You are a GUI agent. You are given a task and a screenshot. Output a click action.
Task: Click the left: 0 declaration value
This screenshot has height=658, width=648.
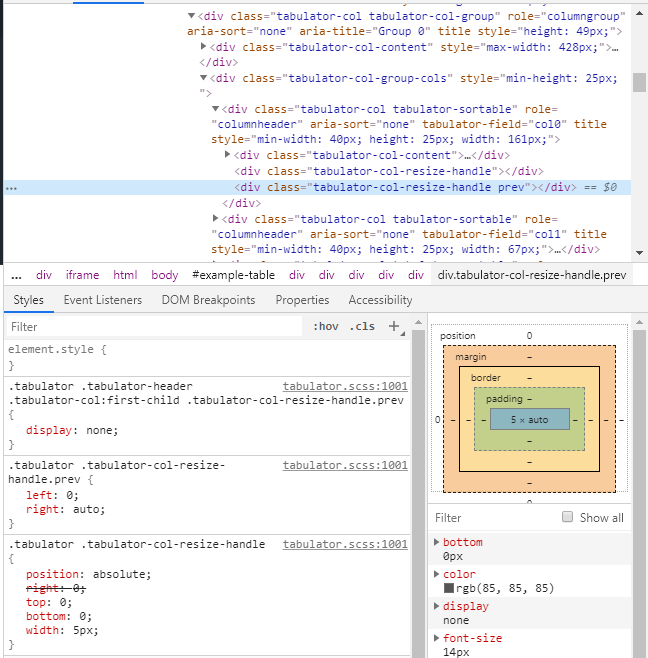69,495
